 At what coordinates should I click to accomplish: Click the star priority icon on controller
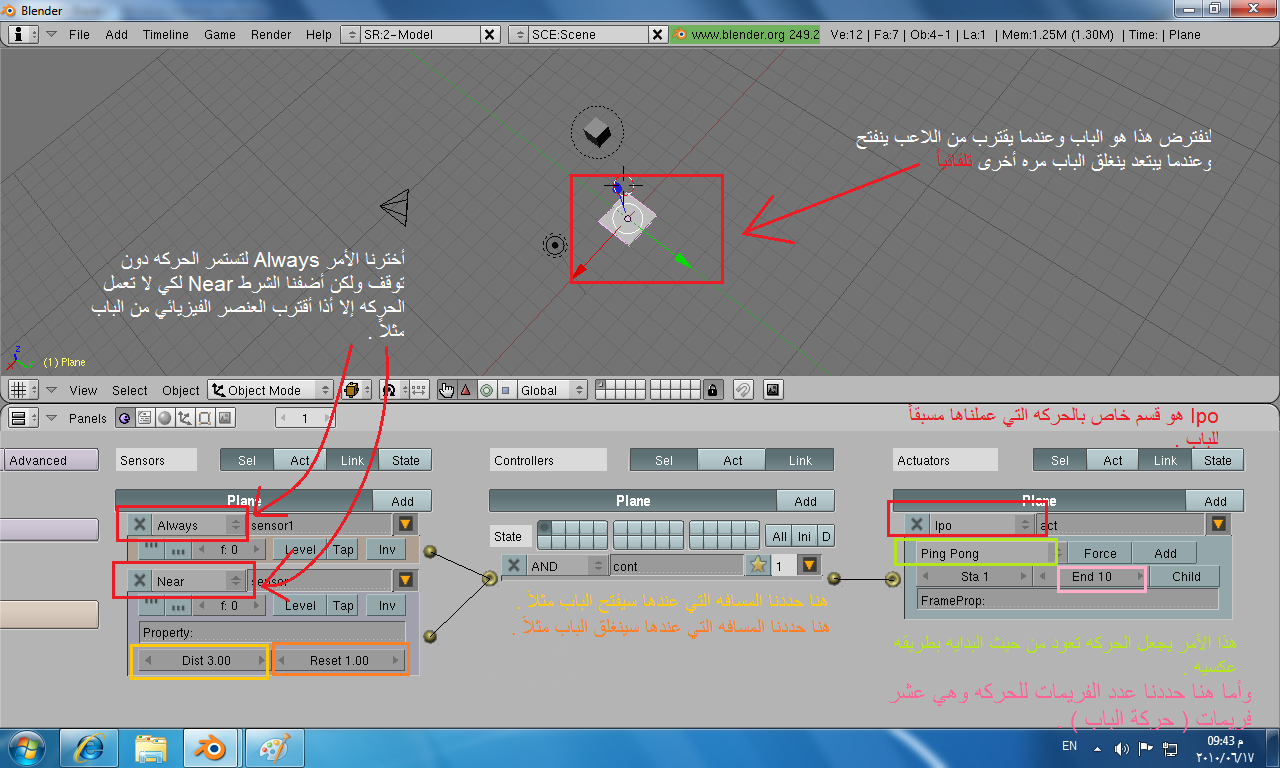tap(758, 566)
